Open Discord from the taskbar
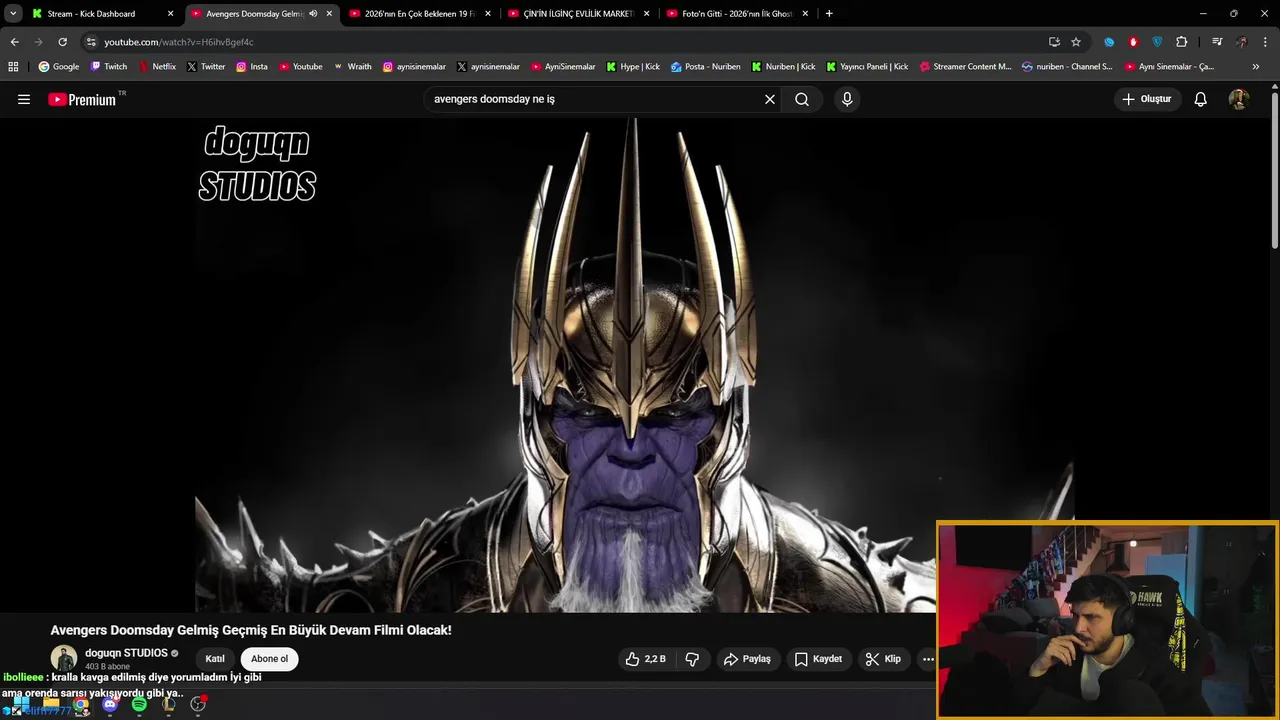 (110, 705)
